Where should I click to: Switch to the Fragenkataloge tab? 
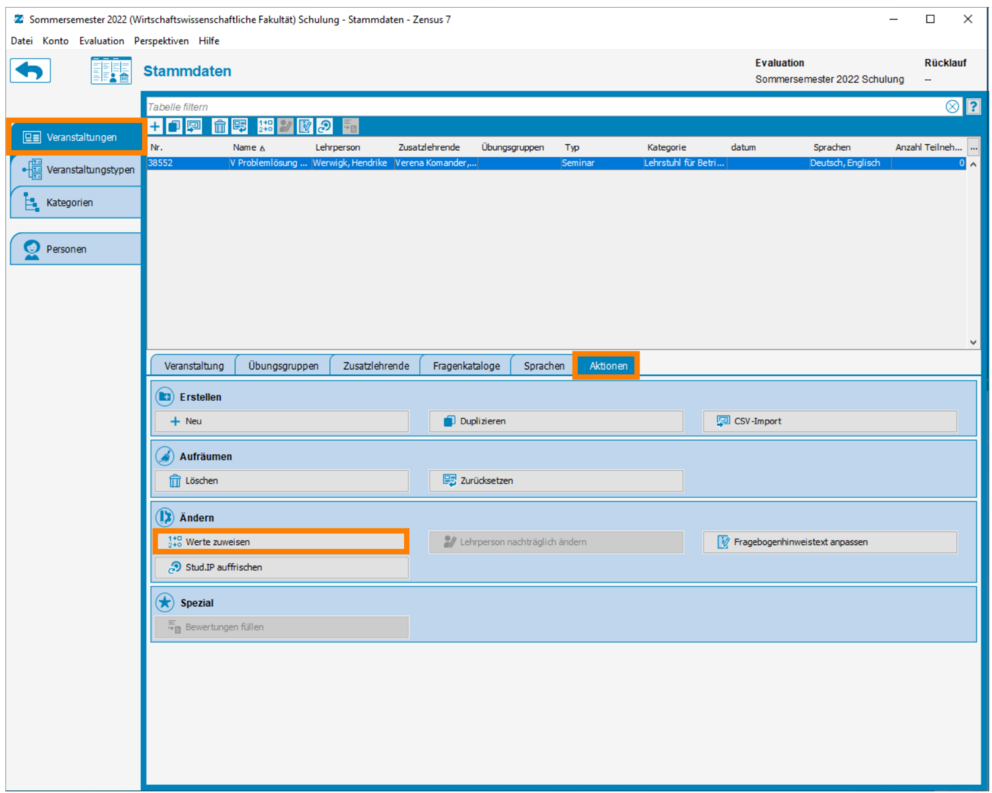[466, 366]
